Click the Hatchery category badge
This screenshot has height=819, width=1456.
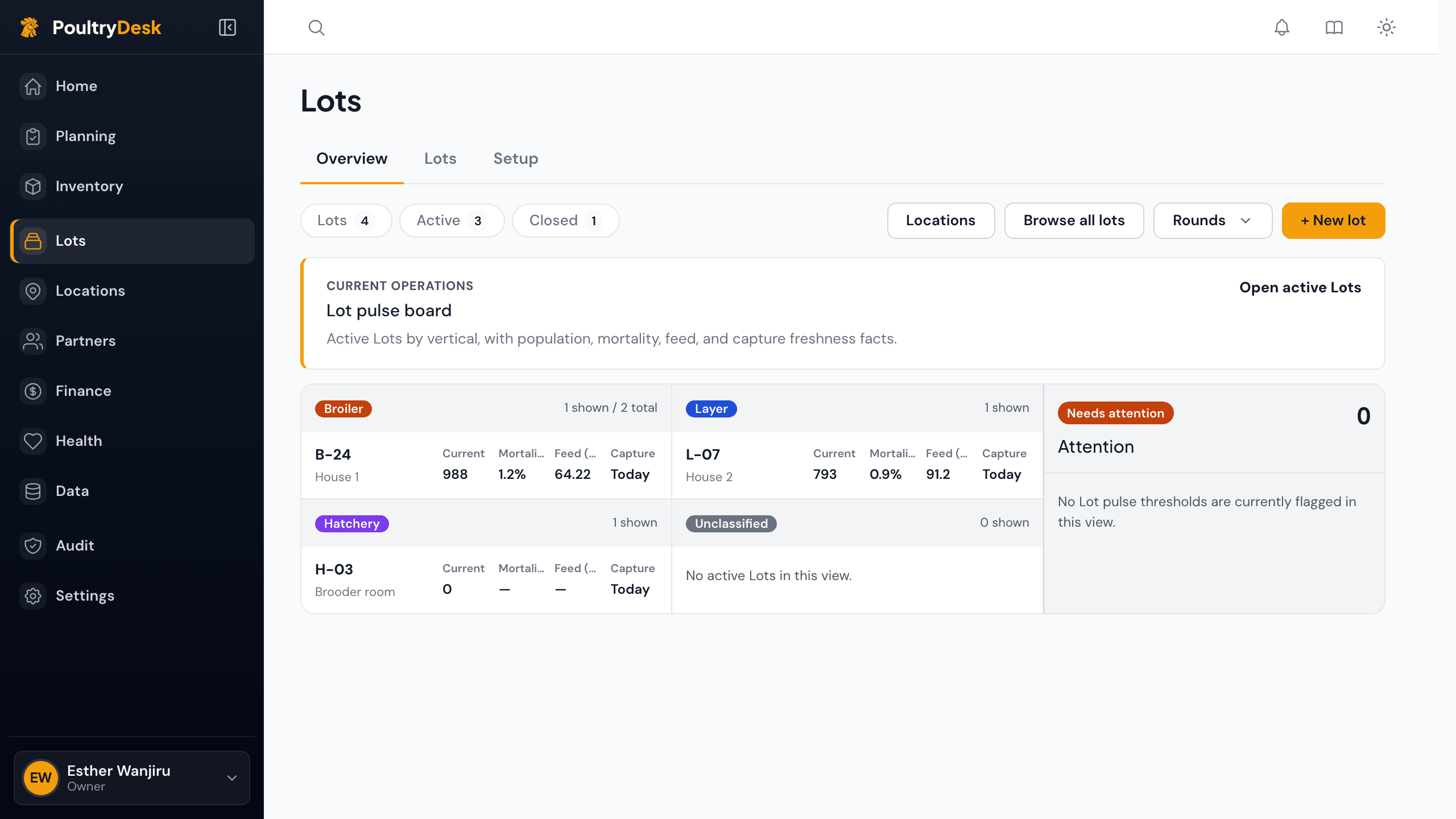[351, 523]
